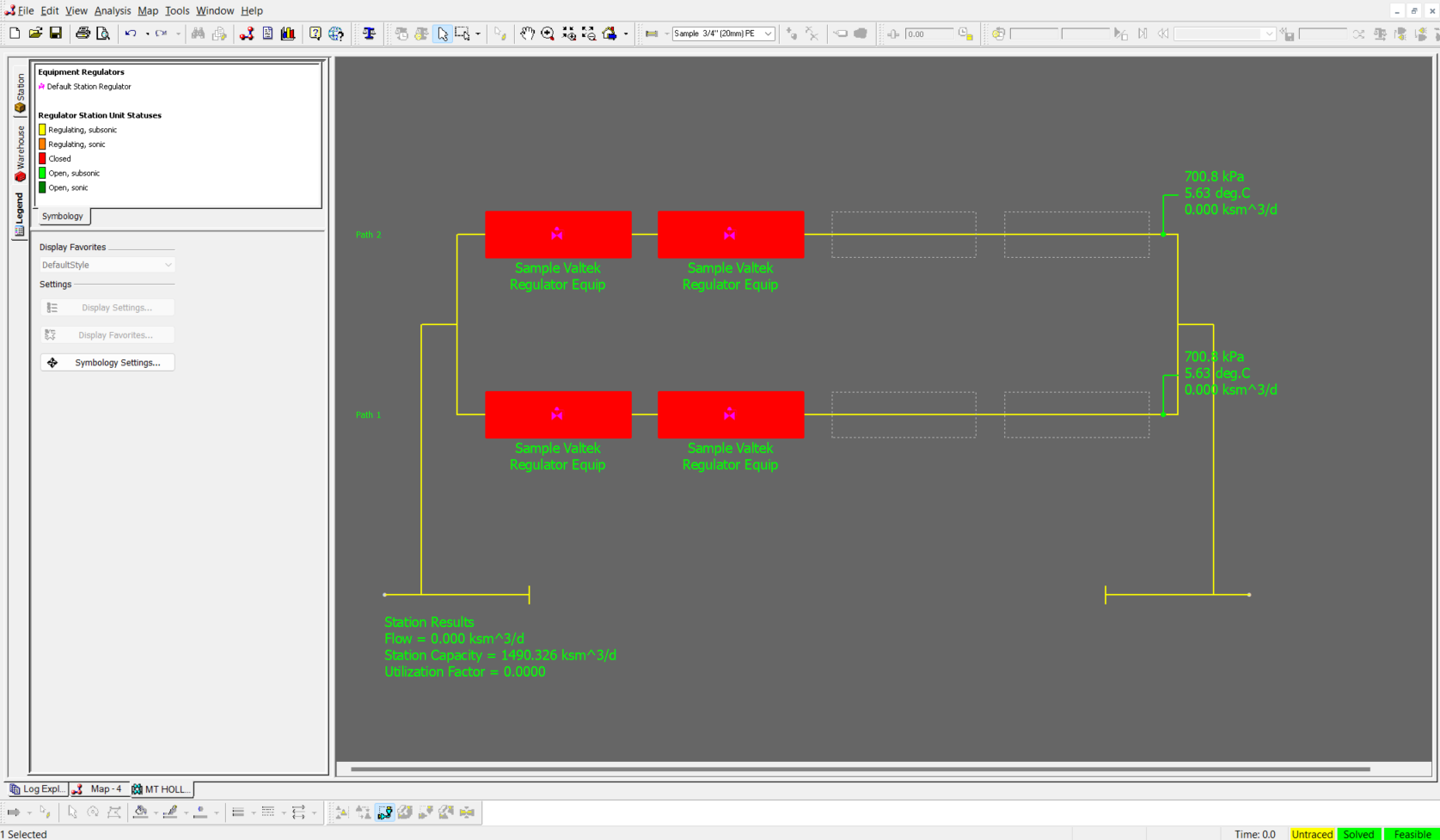Click the Station Capacity = 1490.326 text
This screenshot has width=1440, height=840.
click(x=500, y=655)
